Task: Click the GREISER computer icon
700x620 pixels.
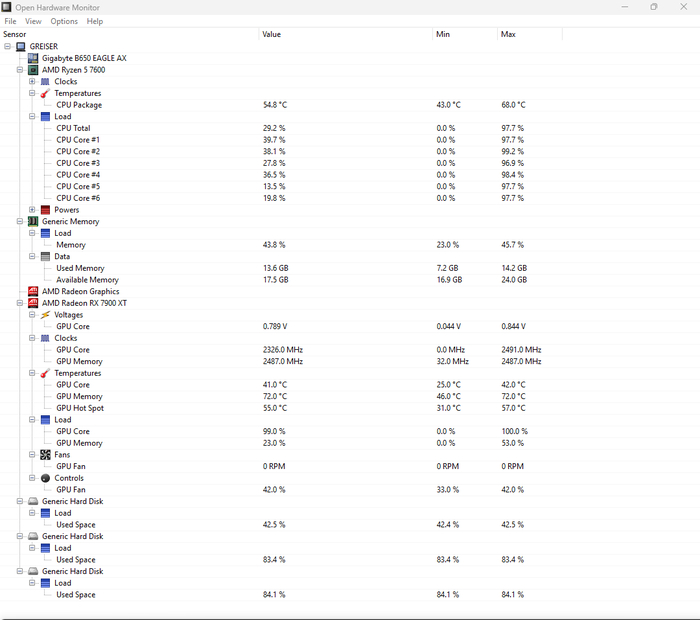Action: [x=21, y=46]
